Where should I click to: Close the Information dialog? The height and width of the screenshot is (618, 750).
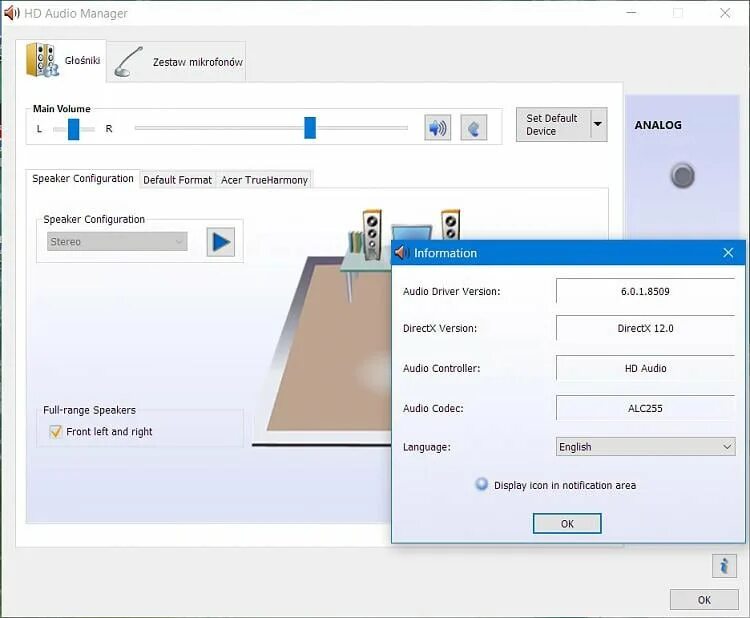728,253
